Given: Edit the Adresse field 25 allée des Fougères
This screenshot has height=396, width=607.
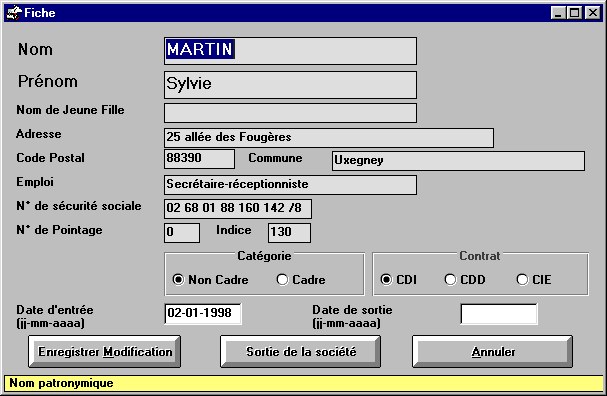Looking at the screenshot, I should point(329,137).
